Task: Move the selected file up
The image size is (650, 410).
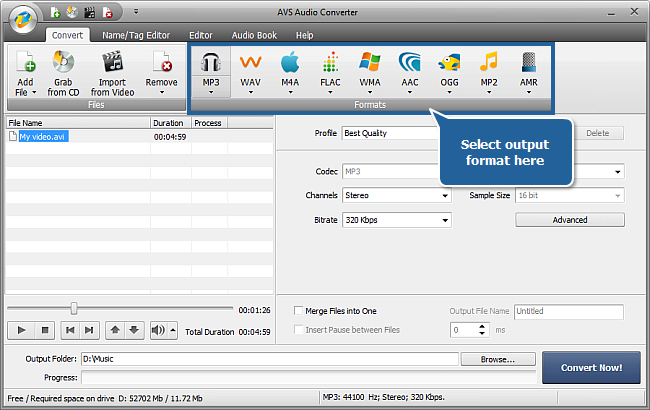Action: pos(115,330)
